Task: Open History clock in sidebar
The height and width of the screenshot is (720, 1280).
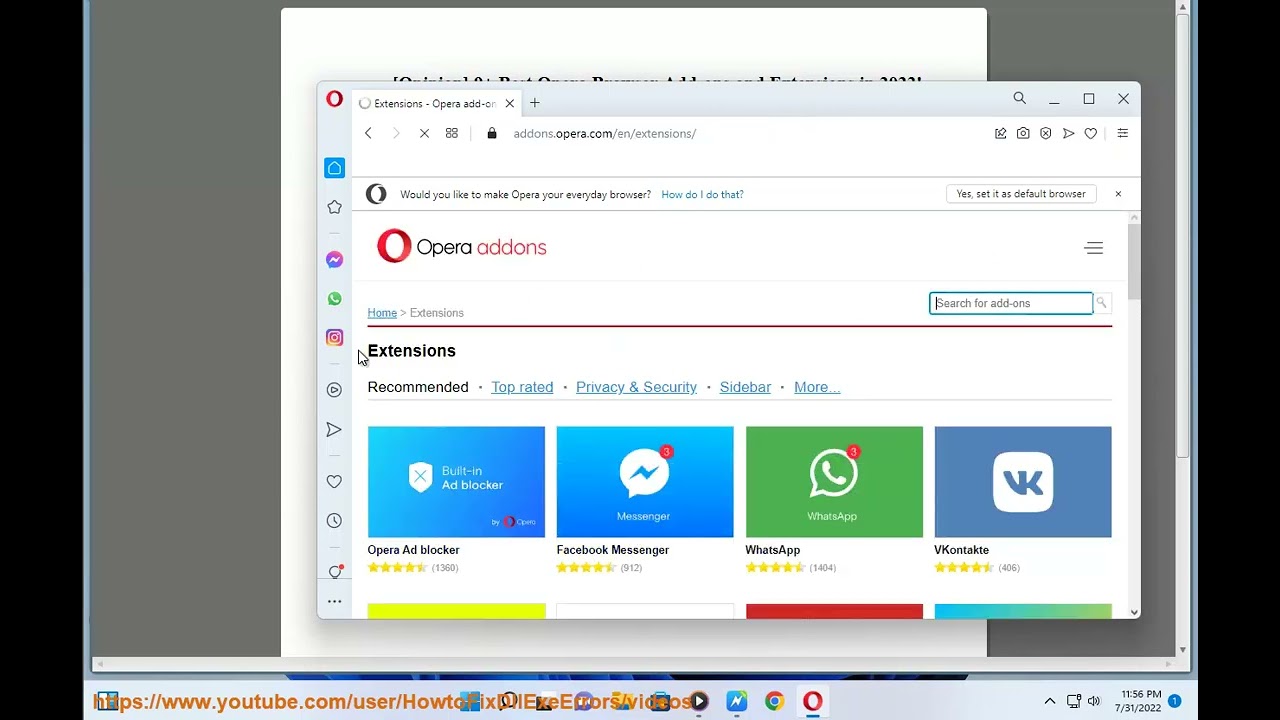Action: point(334,521)
